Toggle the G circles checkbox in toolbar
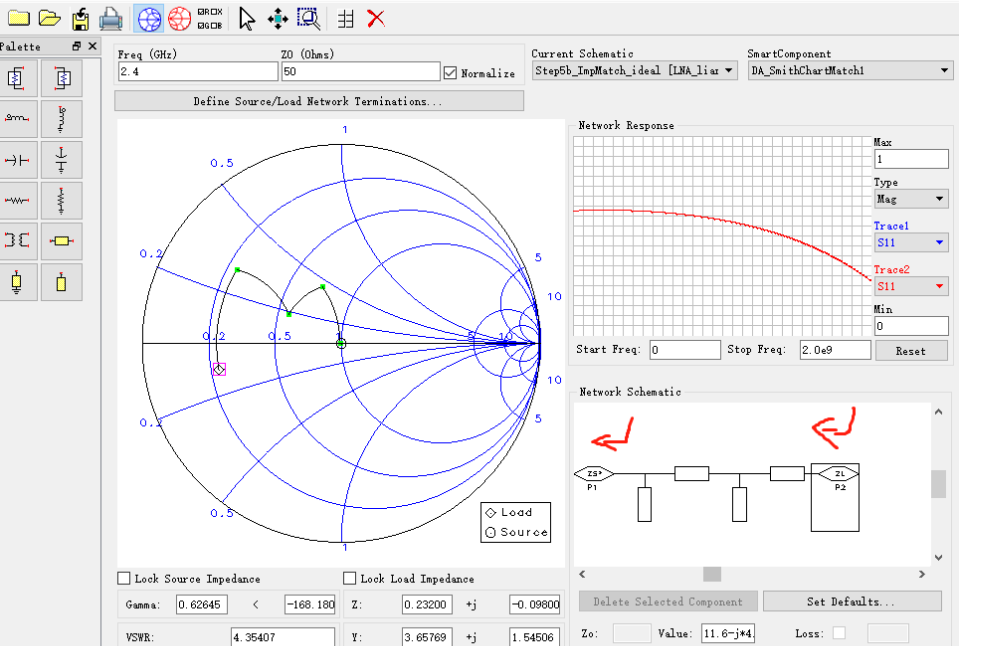The image size is (982, 646). click(203, 26)
